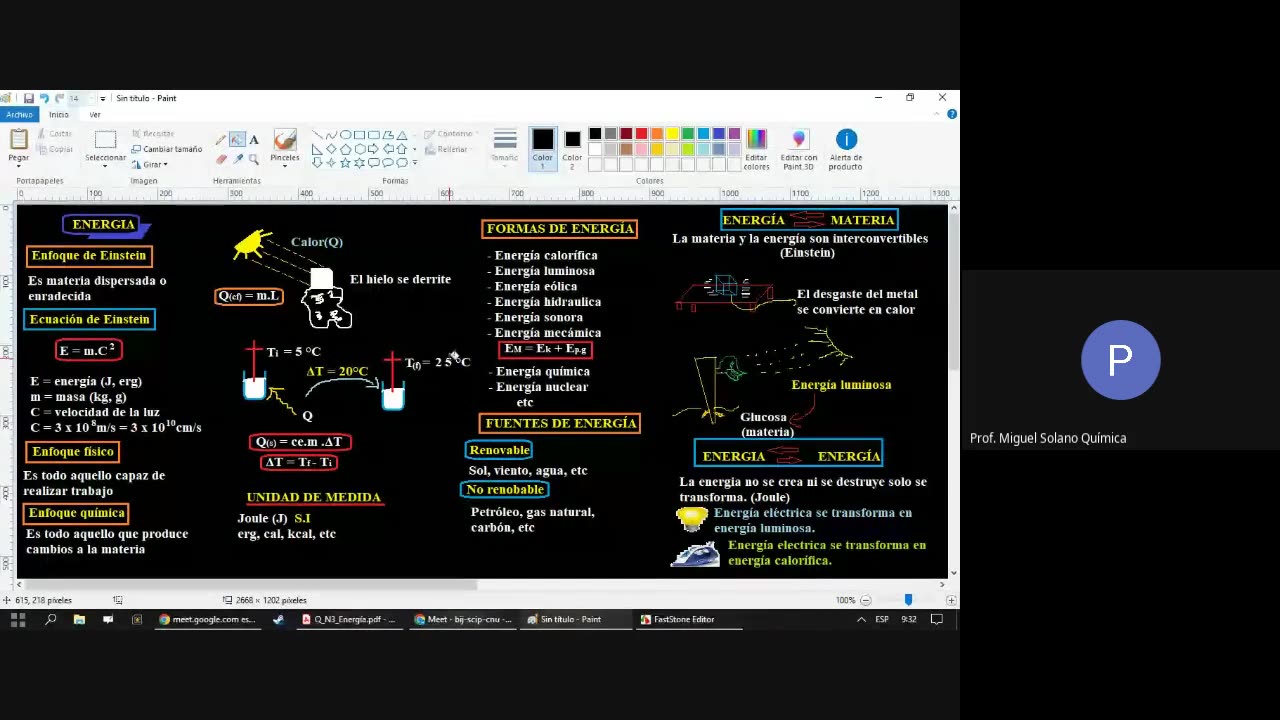Open the quick access toolbar customize arrow
Image resolution: width=1280 pixels, height=720 pixels.
click(103, 98)
